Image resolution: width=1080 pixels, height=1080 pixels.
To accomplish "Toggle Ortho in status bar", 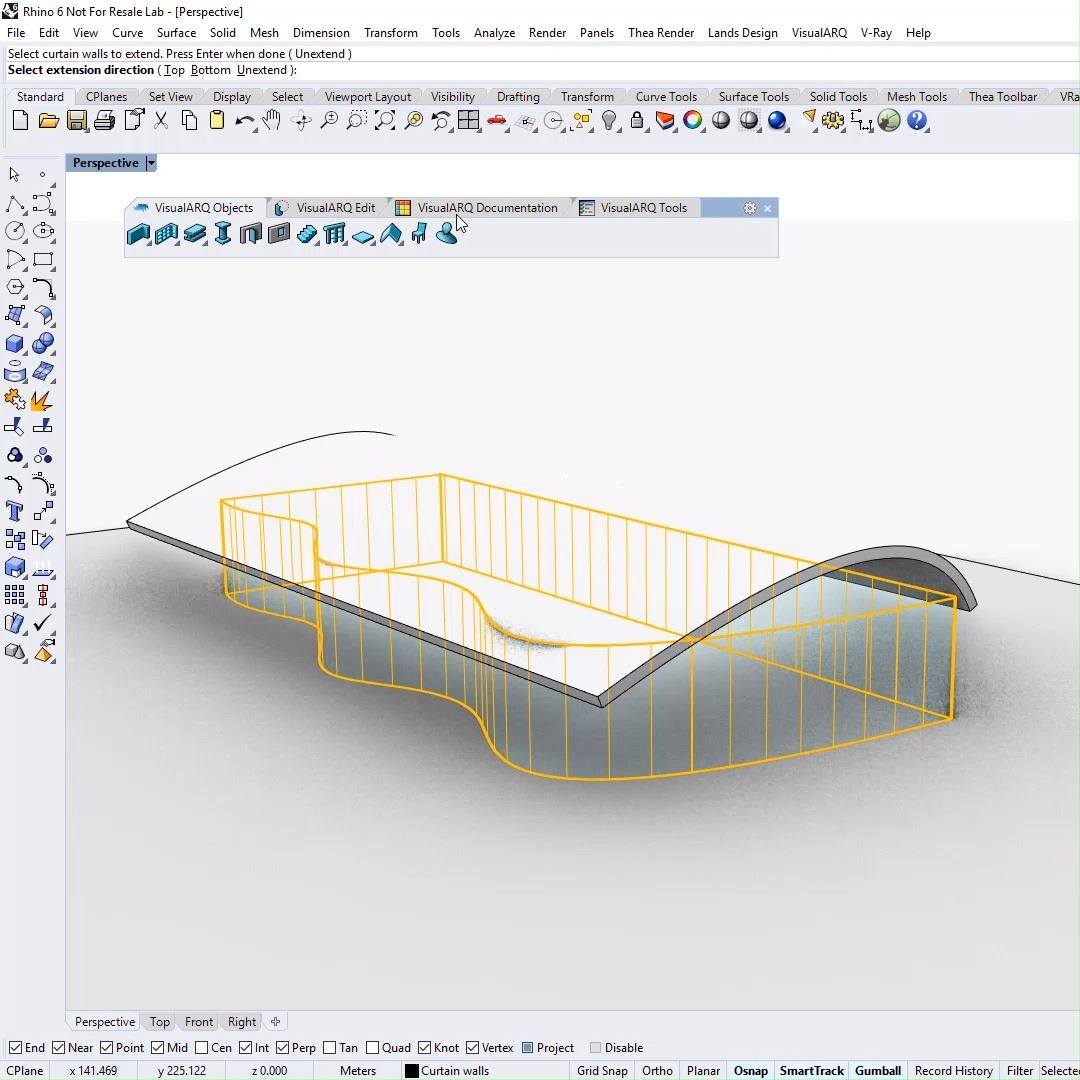I will (657, 1070).
